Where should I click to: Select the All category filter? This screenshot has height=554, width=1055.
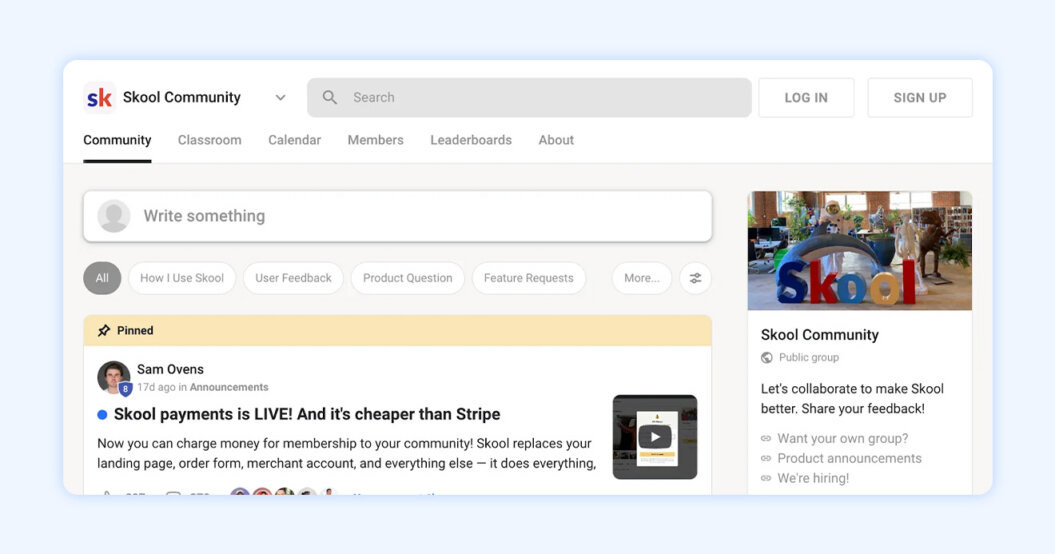tap(102, 278)
